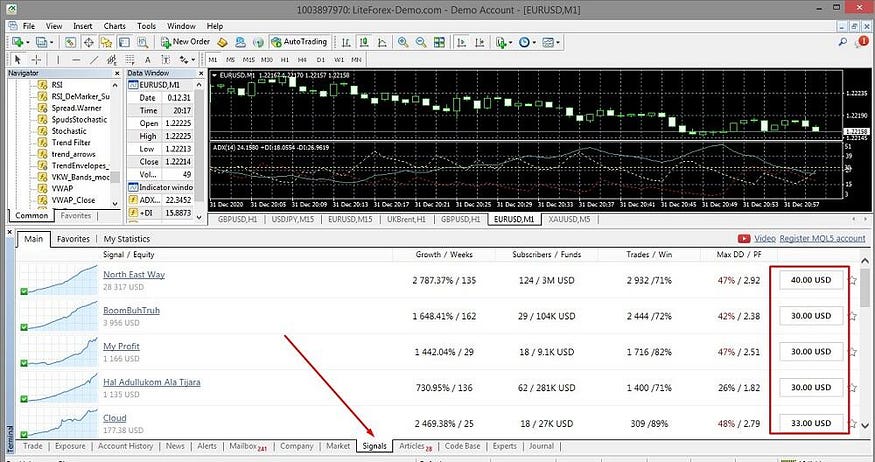Click the My Profit equity thumbnail
Viewport: 875px width, 462px height.
pos(58,352)
